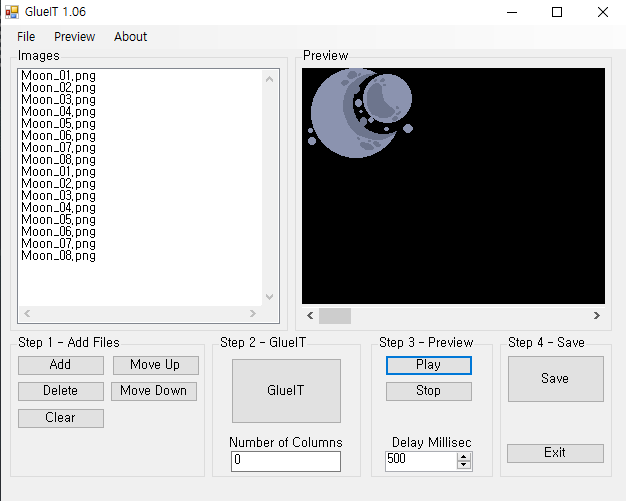Click the Move Up button

155,365
